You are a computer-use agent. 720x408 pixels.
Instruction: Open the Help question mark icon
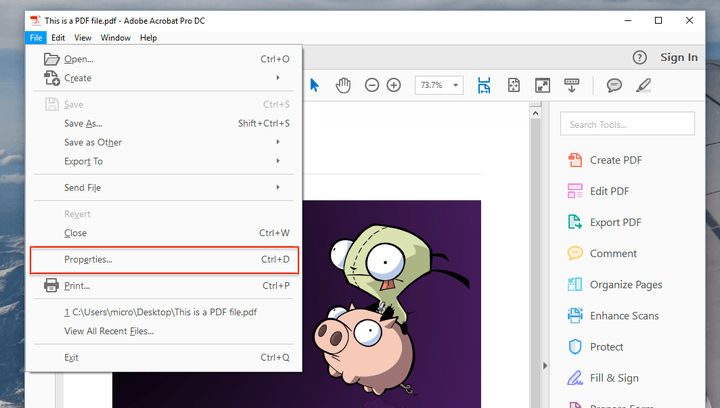640,57
